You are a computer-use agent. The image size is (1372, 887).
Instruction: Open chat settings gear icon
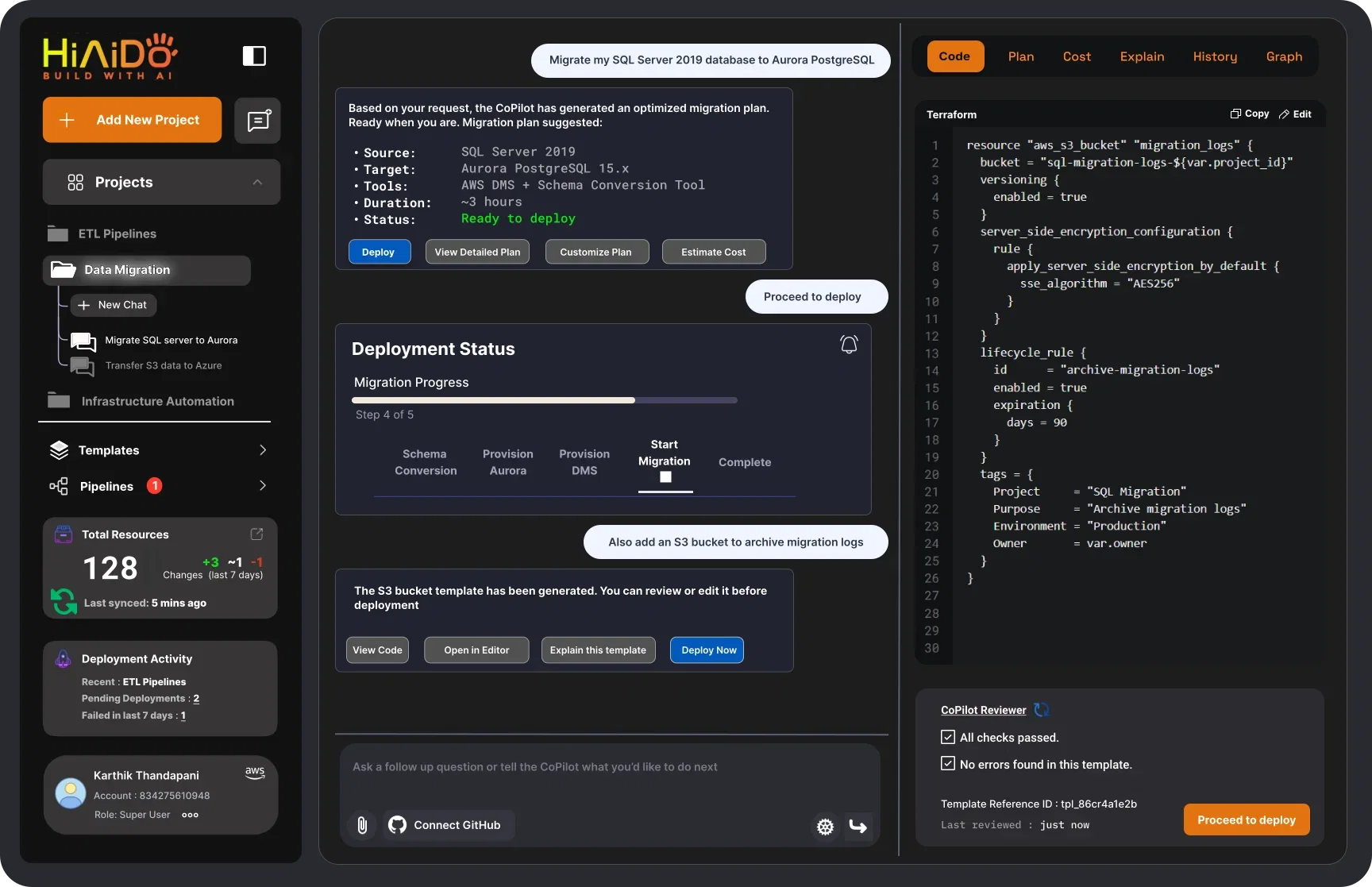pos(825,827)
